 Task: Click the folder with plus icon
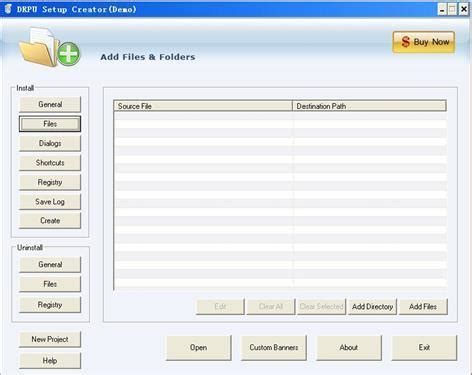49,47
